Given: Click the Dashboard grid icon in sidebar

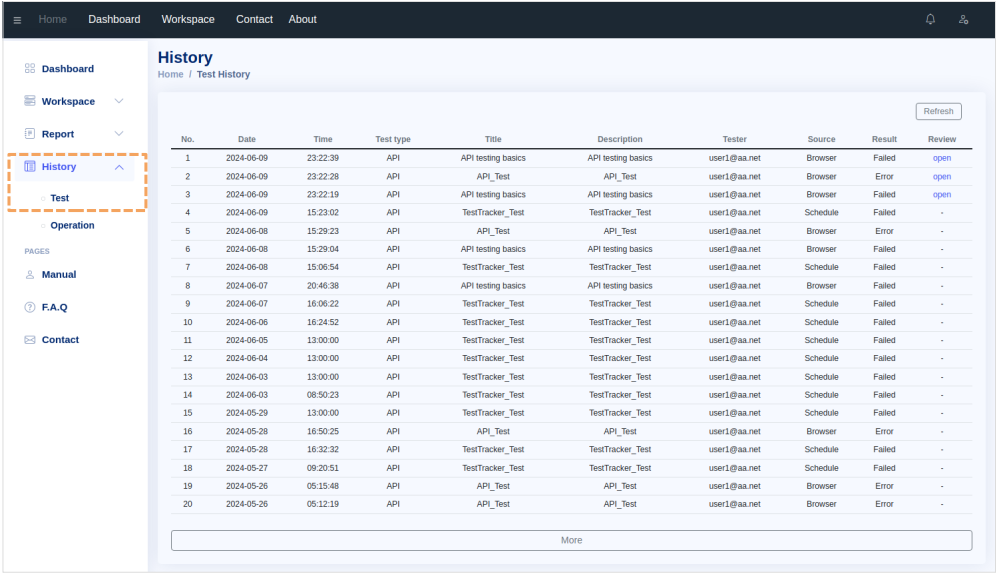Looking at the screenshot, I should (30, 69).
